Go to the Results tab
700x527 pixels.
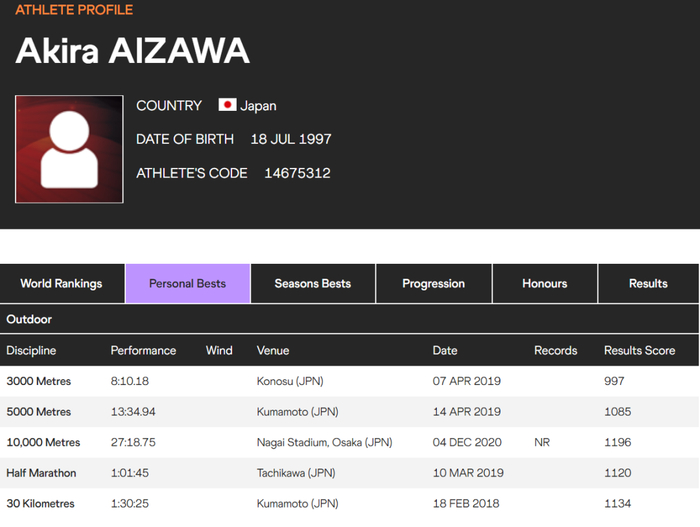(x=648, y=284)
